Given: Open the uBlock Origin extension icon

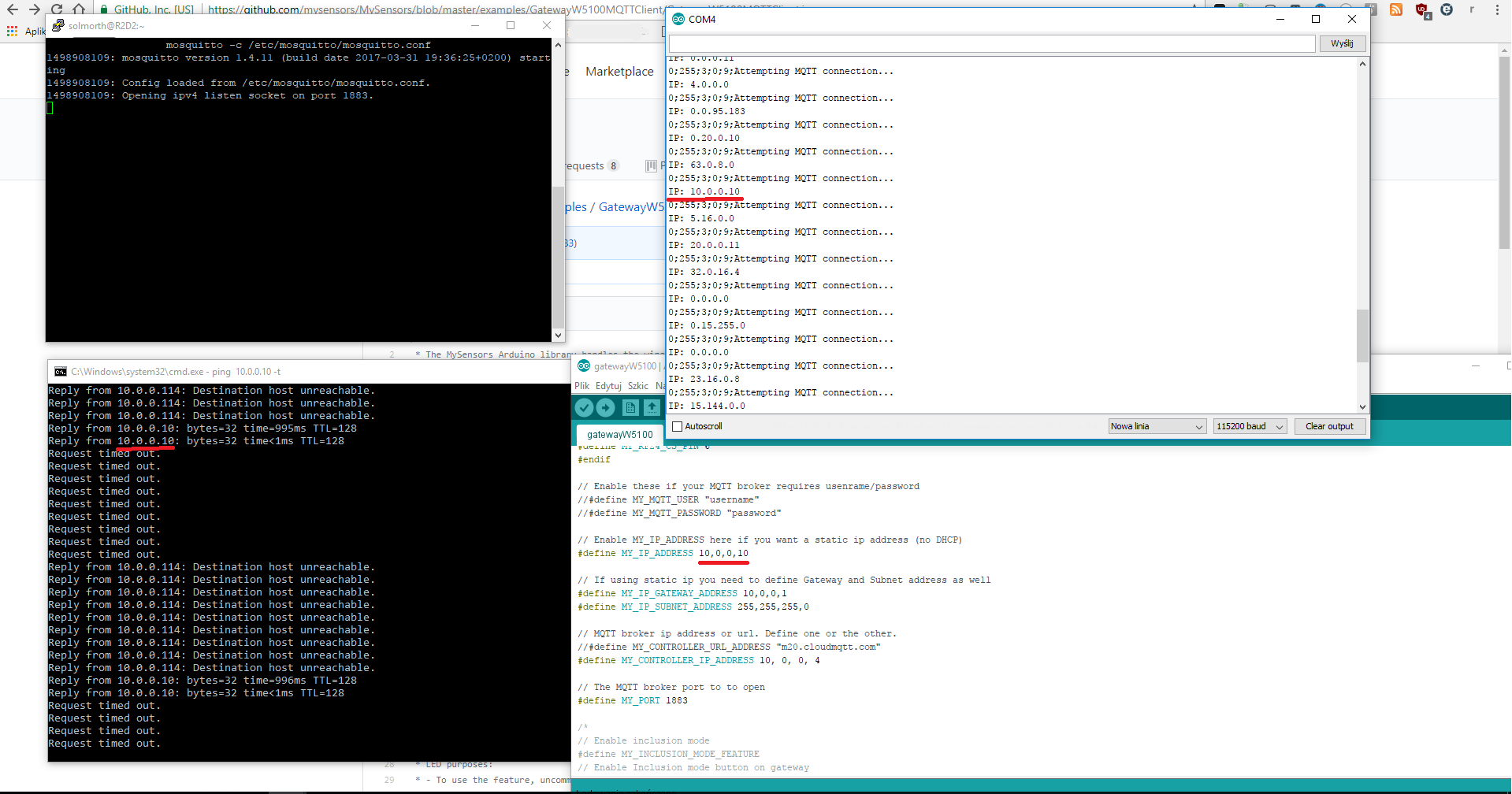Looking at the screenshot, I should pos(1422,10).
